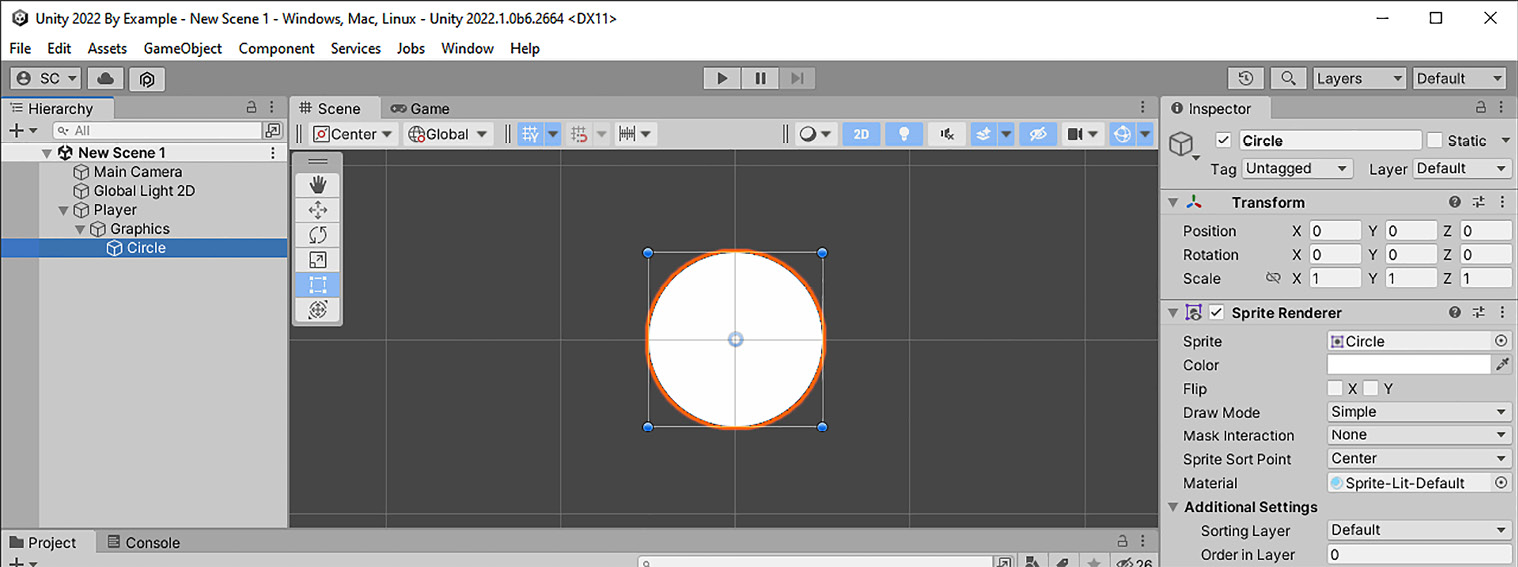The image size is (1518, 567).
Task: Open the Layers dropdown in toolbar
Action: (1358, 78)
